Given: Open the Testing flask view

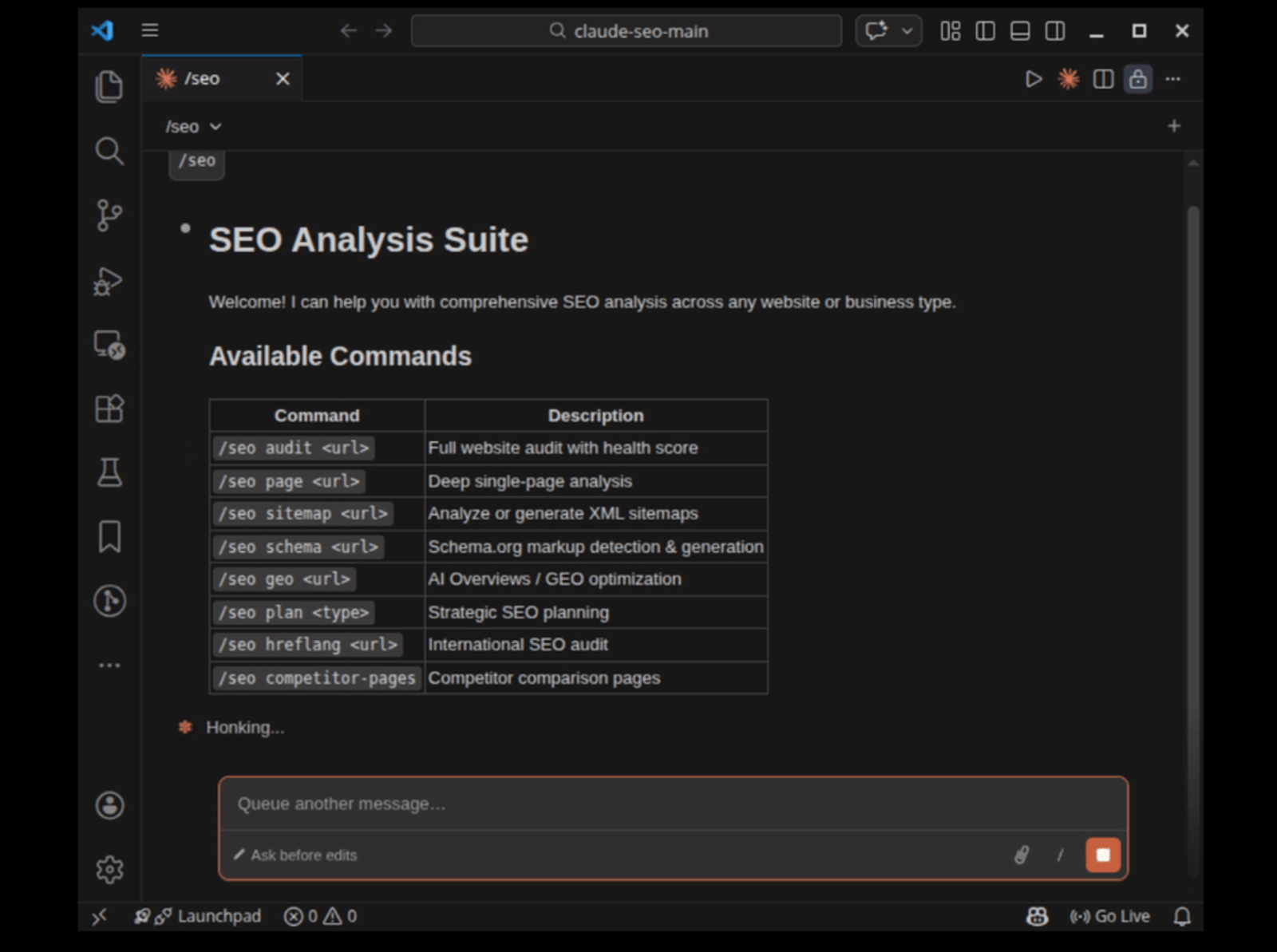Looking at the screenshot, I should (x=109, y=472).
